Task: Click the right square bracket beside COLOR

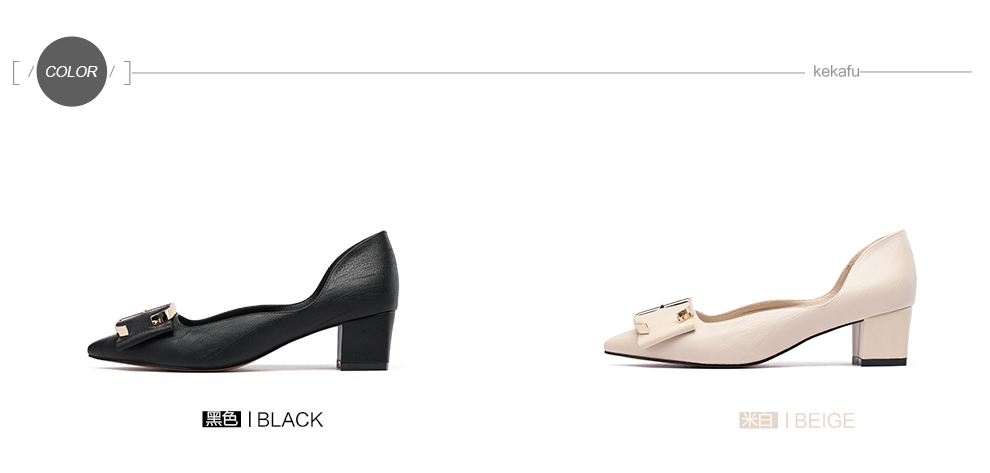Action: pos(127,72)
